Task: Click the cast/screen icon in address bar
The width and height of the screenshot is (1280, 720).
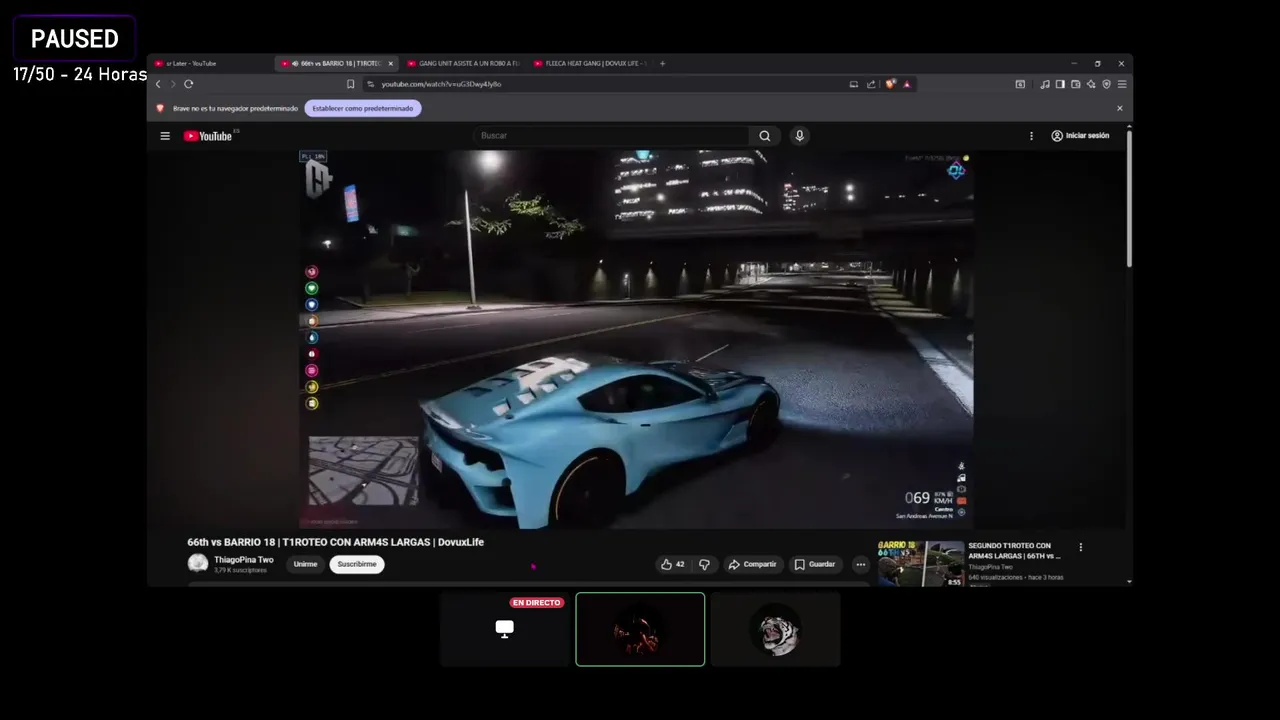Action: point(854,84)
